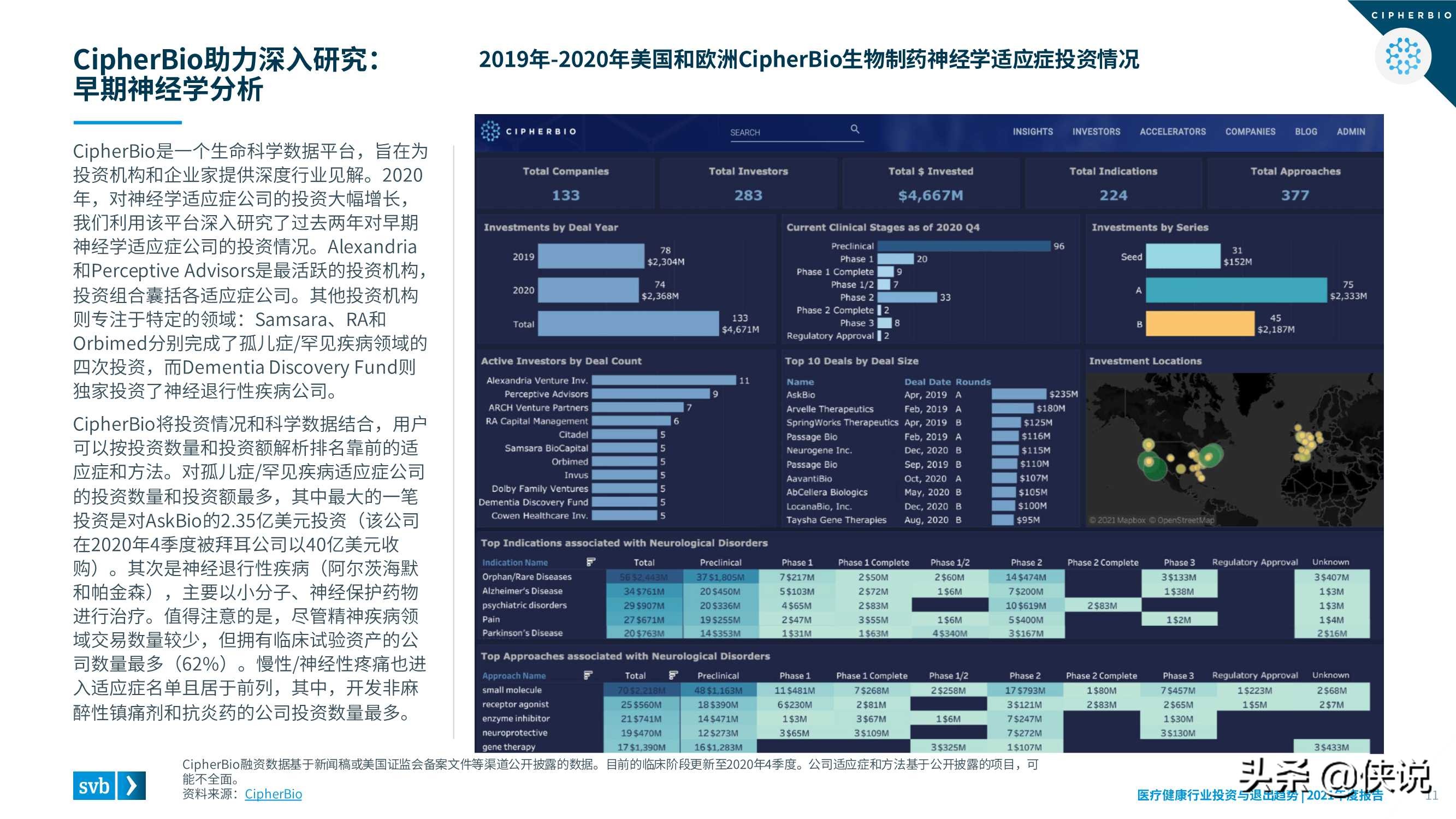Screen dimensions: 1456x819
Task: Click Parkinson's Disease indication row
Action: [925, 633]
